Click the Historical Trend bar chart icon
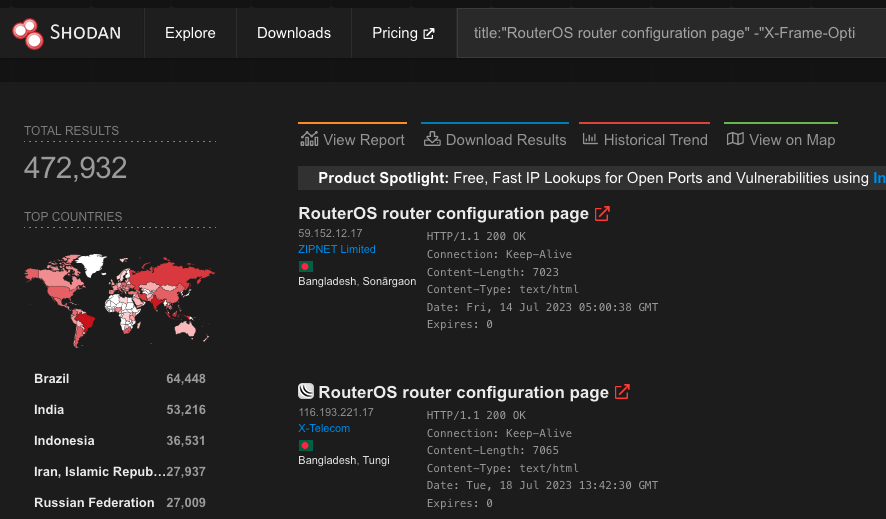 coord(590,139)
